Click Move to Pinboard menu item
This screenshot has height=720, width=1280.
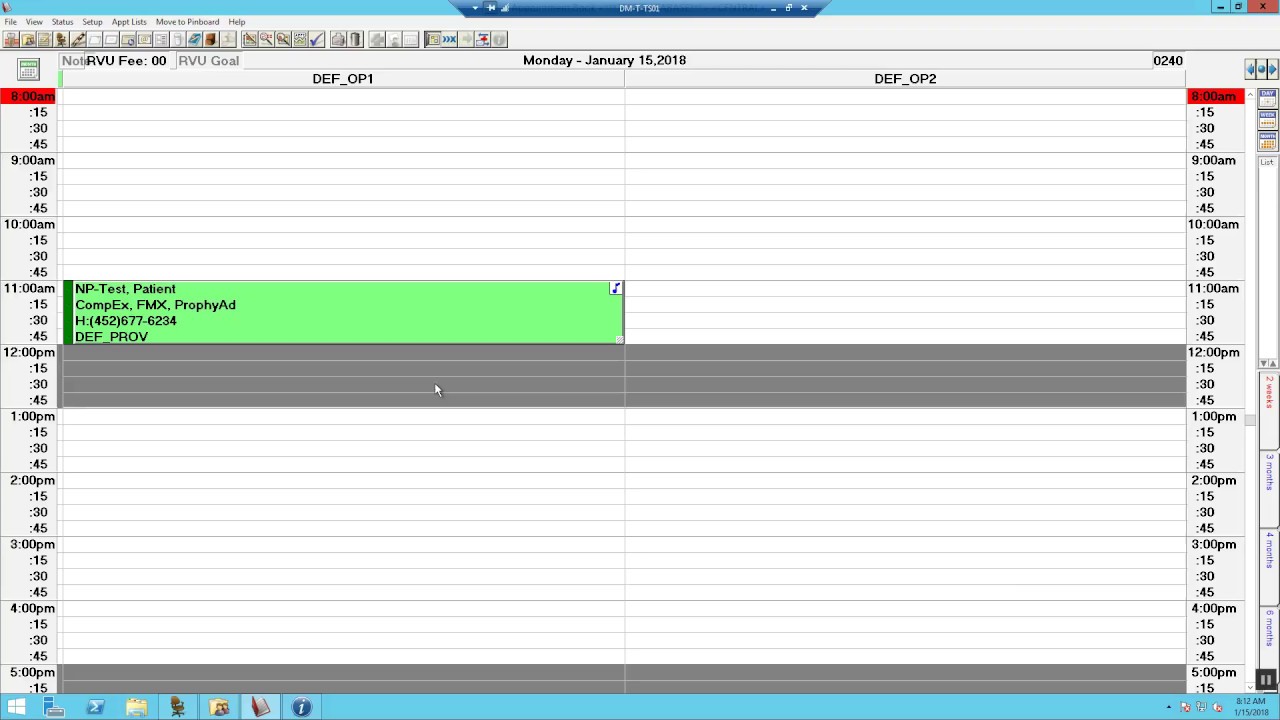click(187, 21)
